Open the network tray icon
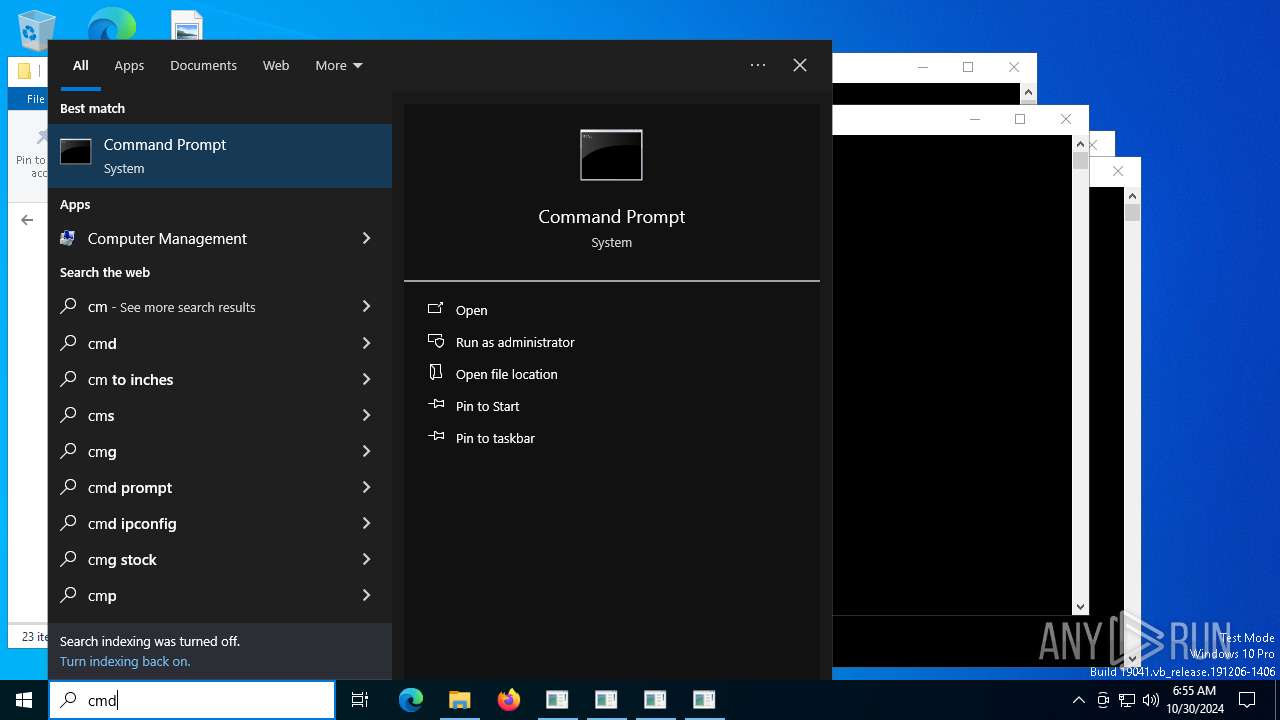 tap(1127, 700)
